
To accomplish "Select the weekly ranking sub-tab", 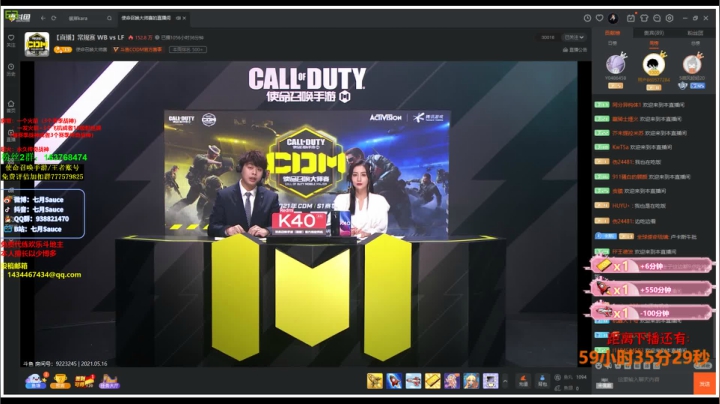I will click(x=654, y=43).
